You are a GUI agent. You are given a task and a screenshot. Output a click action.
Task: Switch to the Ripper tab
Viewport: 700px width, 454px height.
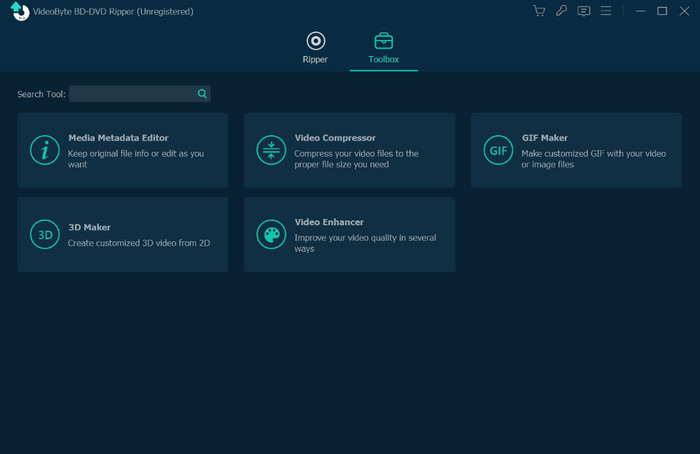click(315, 48)
